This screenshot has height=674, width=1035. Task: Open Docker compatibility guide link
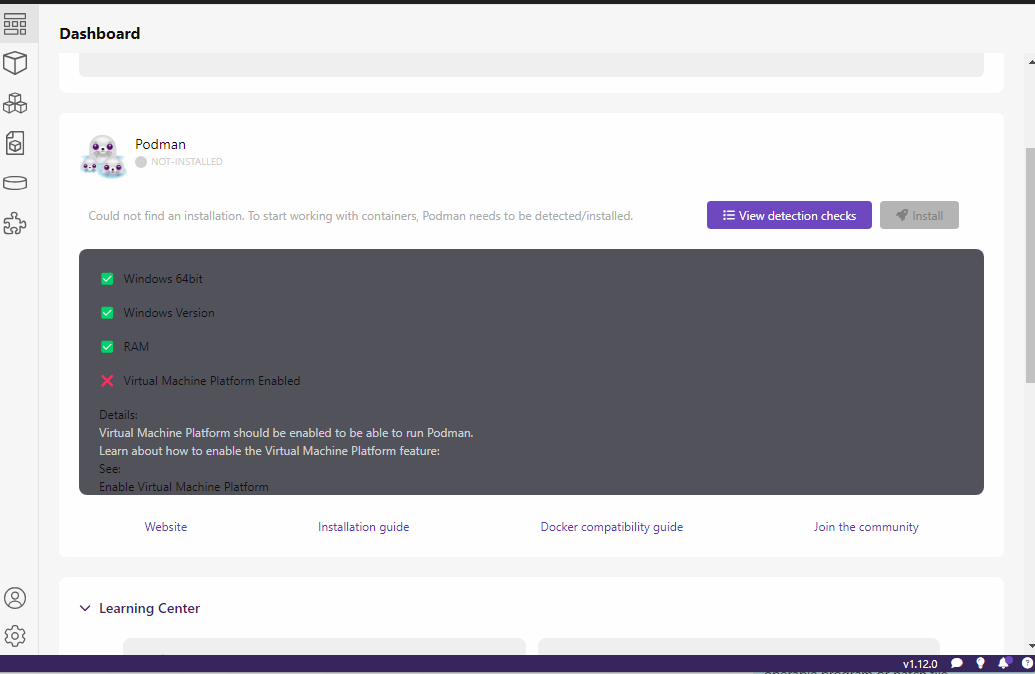point(612,527)
